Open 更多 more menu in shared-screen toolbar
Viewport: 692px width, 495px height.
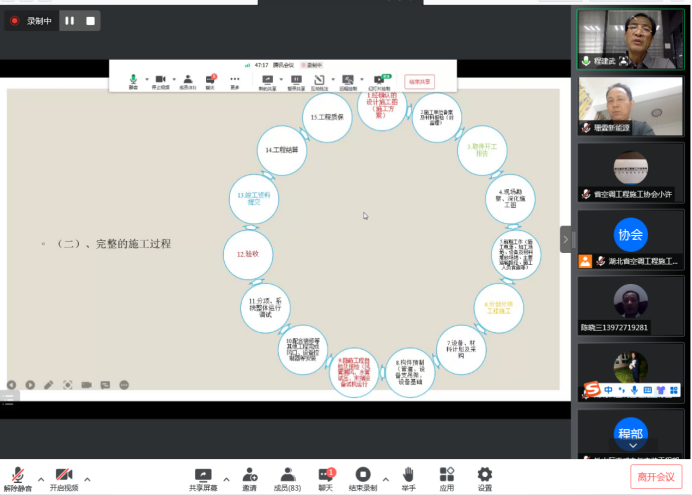tap(235, 82)
